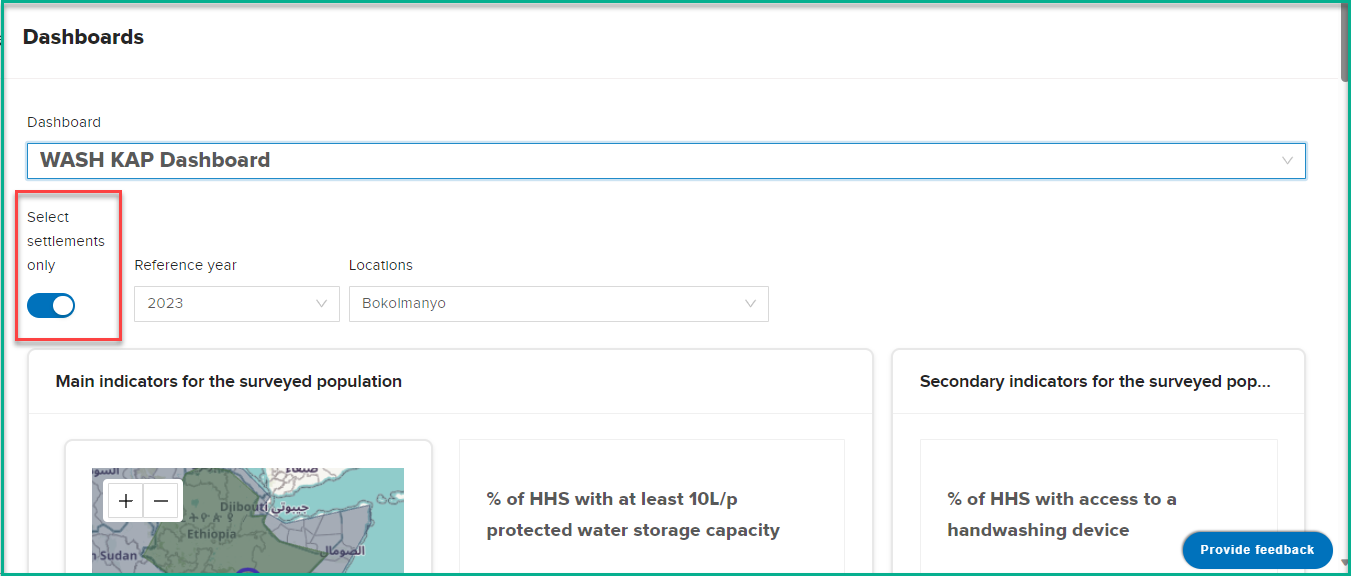The width and height of the screenshot is (1351, 576).
Task: Click the Dashboards page title
Action: pyautogui.click(x=83, y=37)
